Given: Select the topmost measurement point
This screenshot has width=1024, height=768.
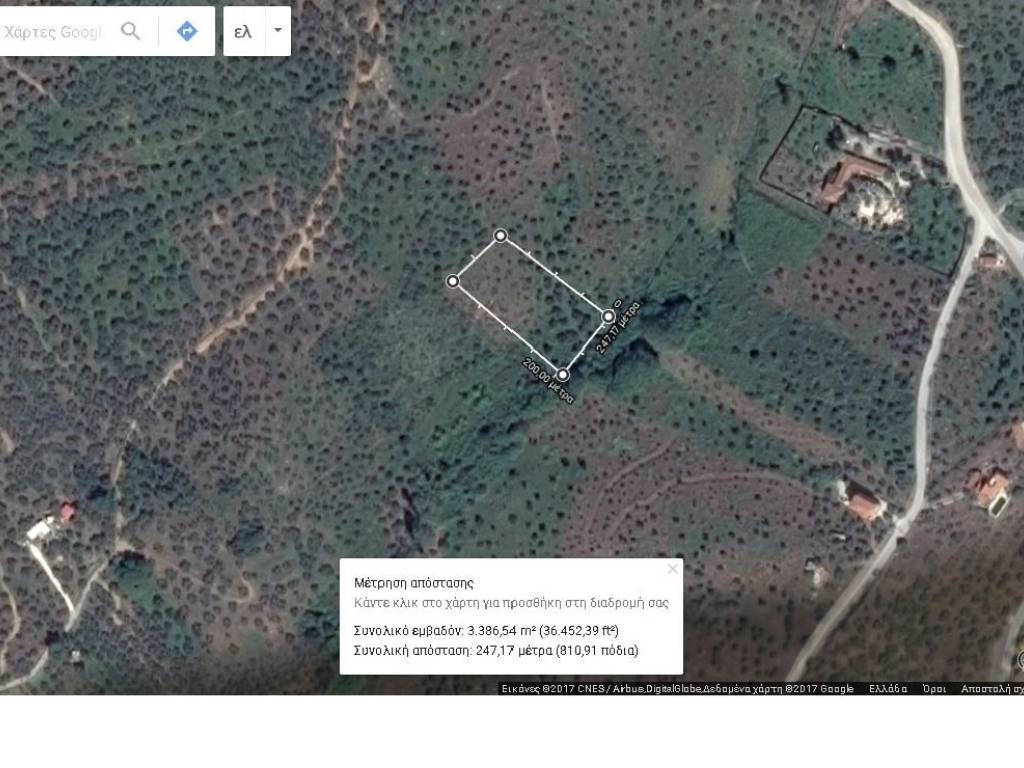Looking at the screenshot, I should [500, 236].
